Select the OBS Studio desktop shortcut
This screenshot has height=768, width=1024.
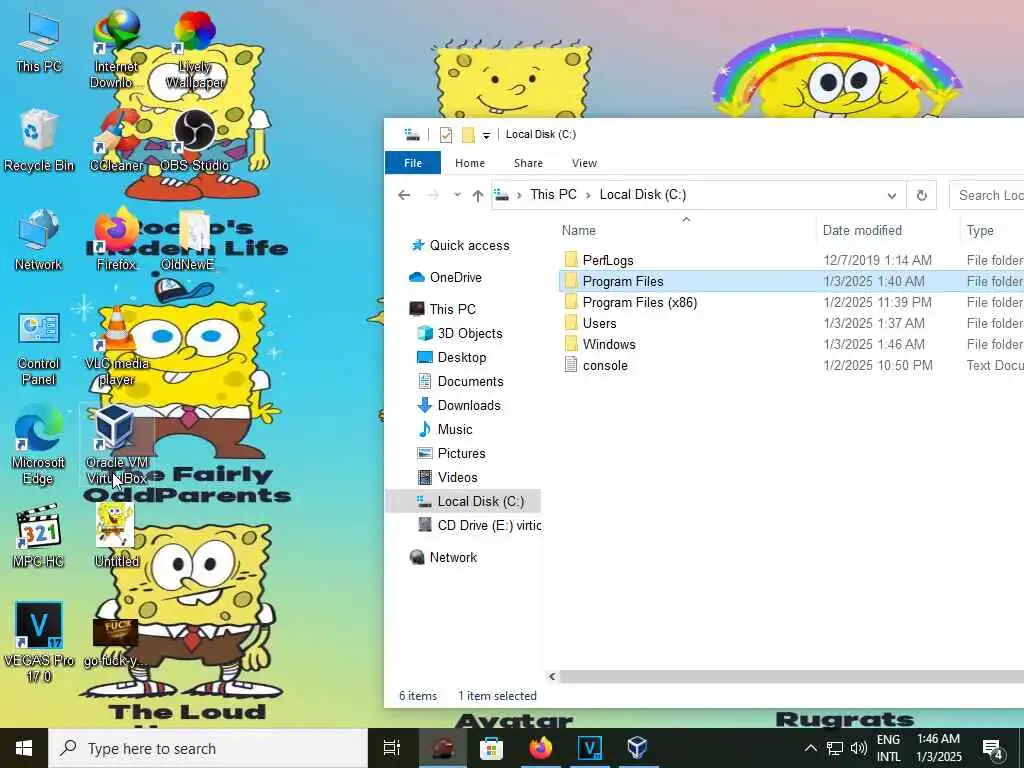pos(195,141)
